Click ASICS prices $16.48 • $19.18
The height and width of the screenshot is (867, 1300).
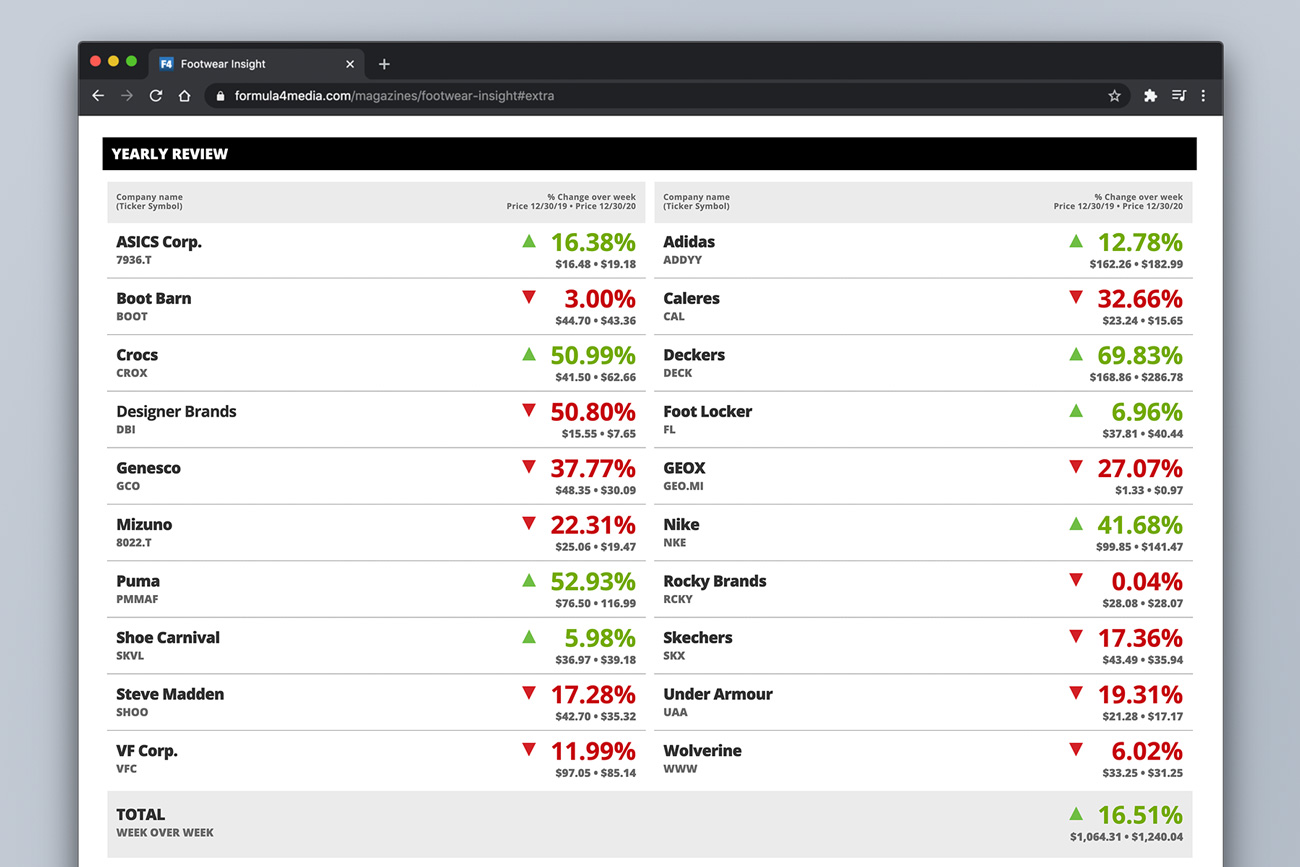click(596, 264)
